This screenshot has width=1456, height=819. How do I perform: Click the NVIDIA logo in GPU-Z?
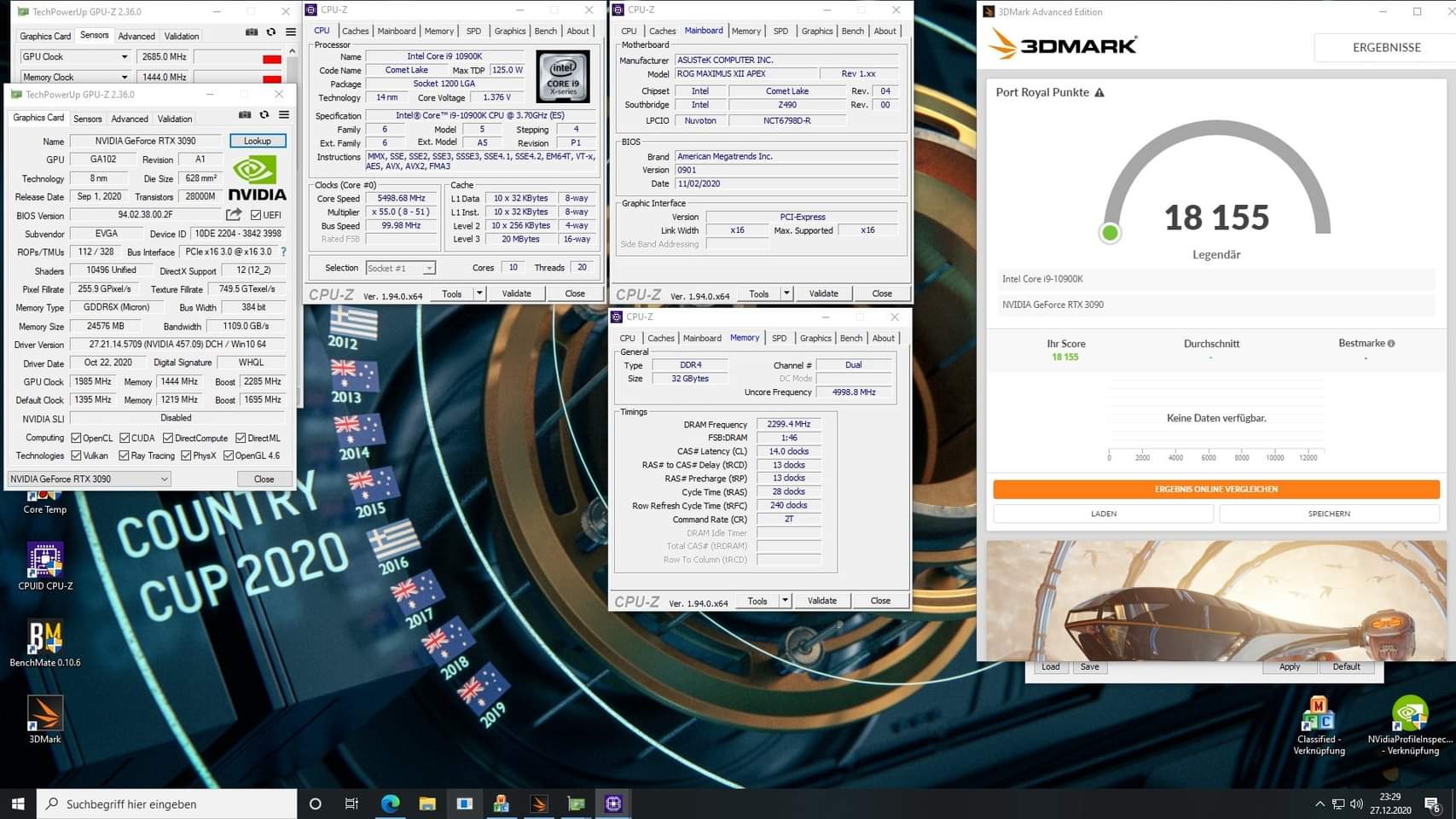click(257, 177)
